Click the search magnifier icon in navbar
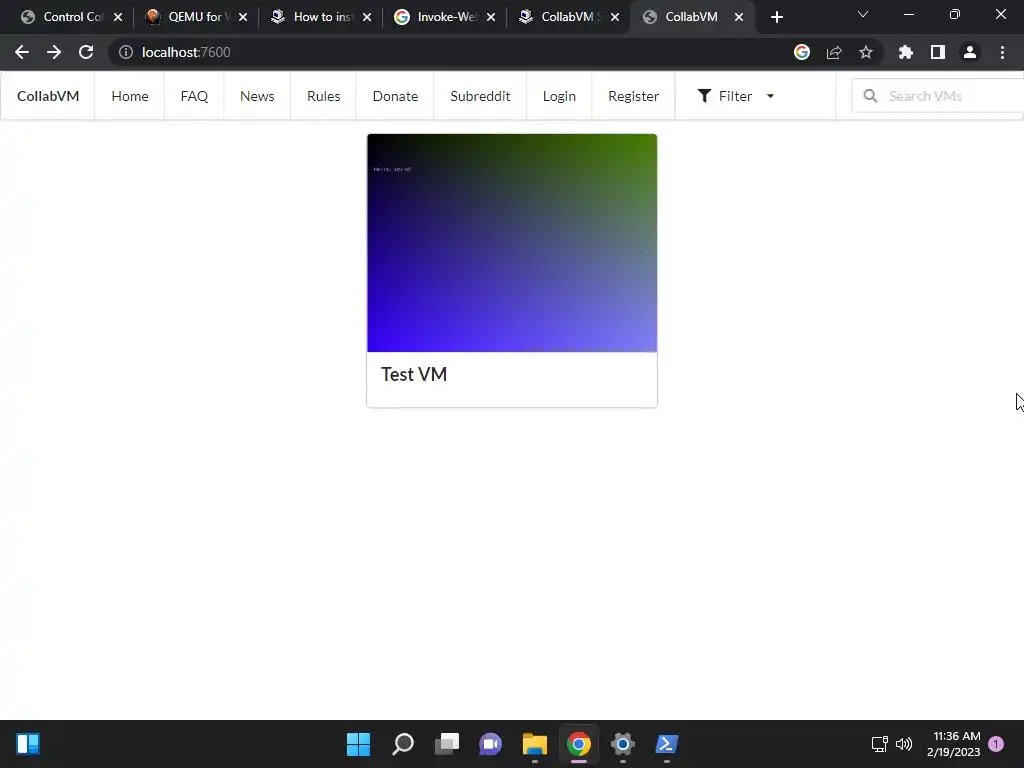Viewport: 1024px width, 768px height. point(870,96)
